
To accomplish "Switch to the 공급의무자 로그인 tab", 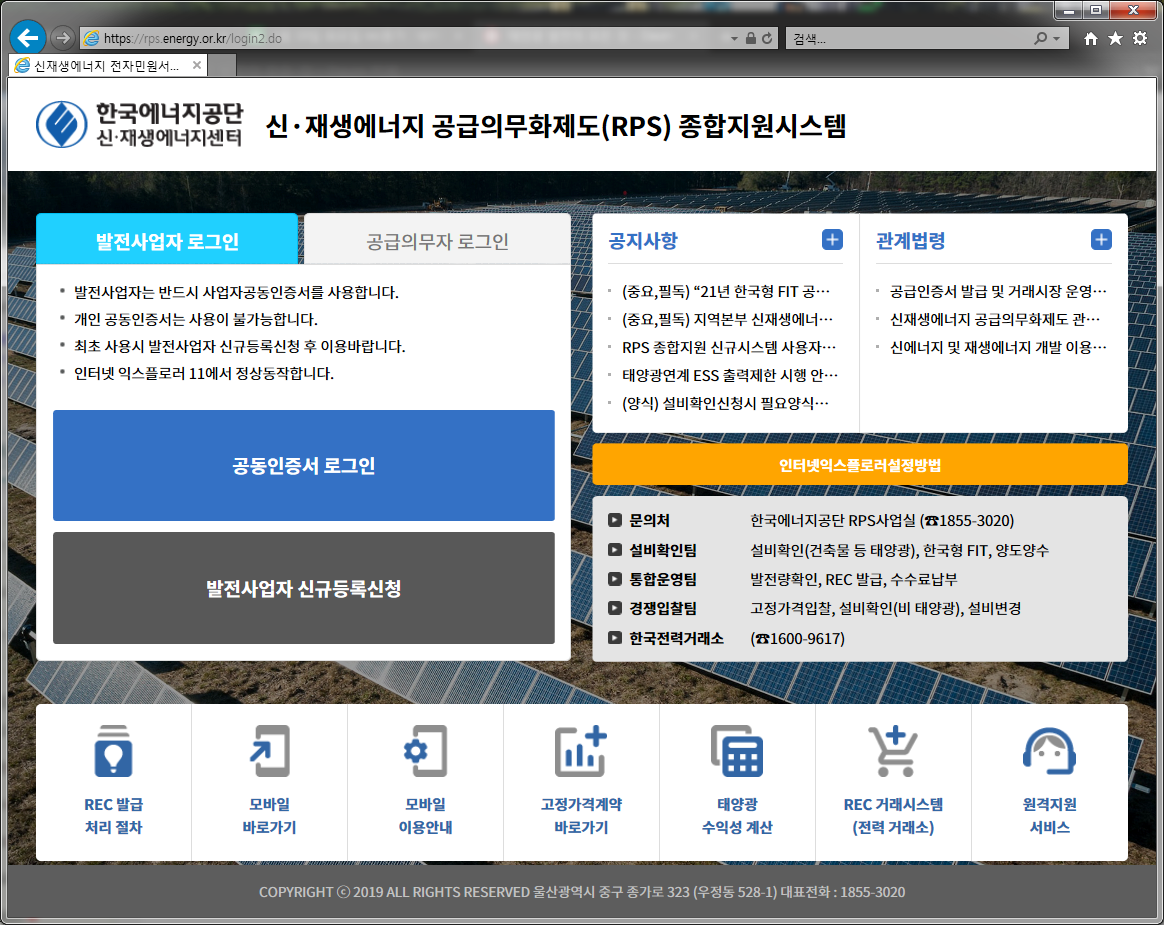I will point(437,241).
